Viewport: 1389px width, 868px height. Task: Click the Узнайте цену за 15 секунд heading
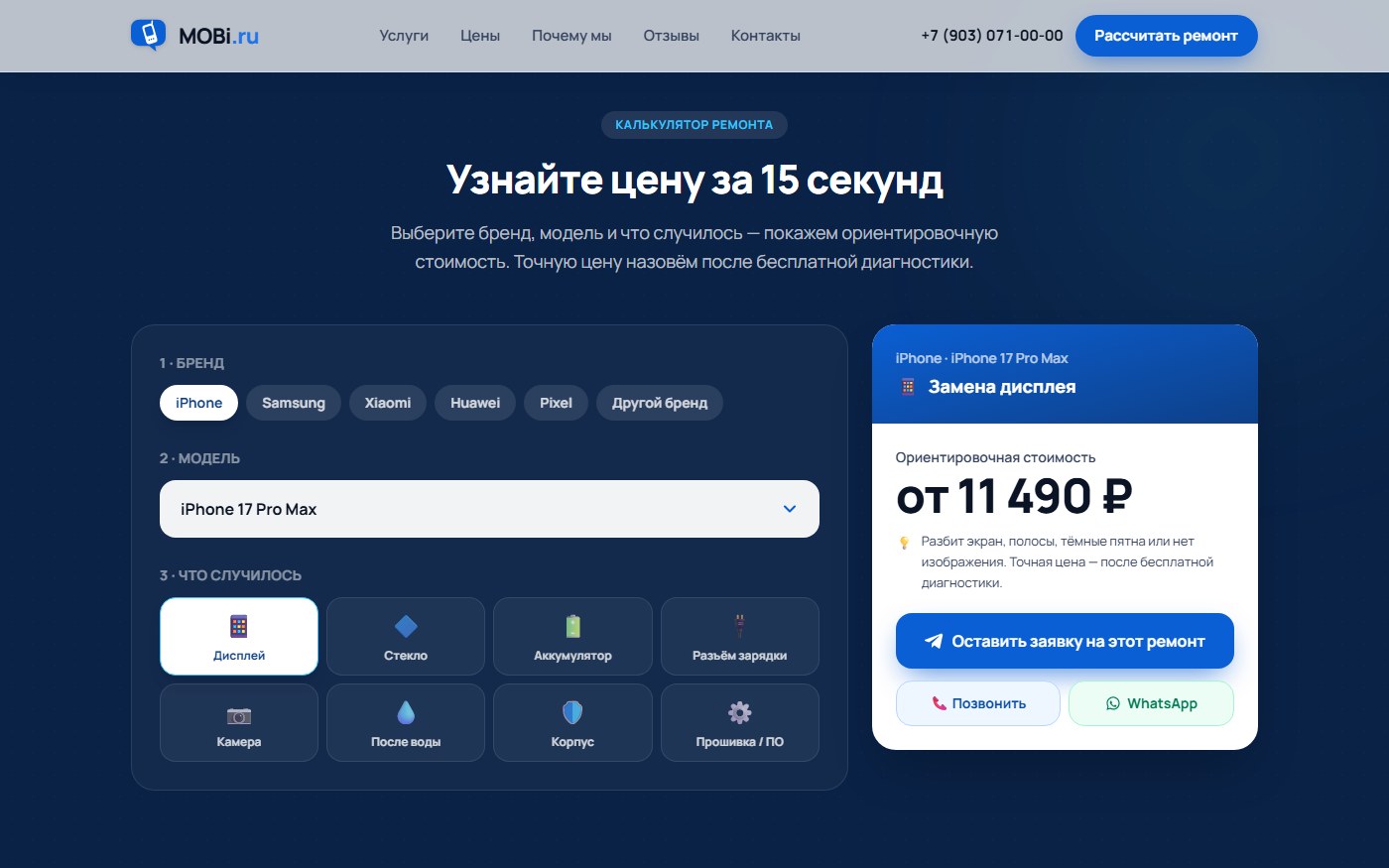[x=694, y=180]
